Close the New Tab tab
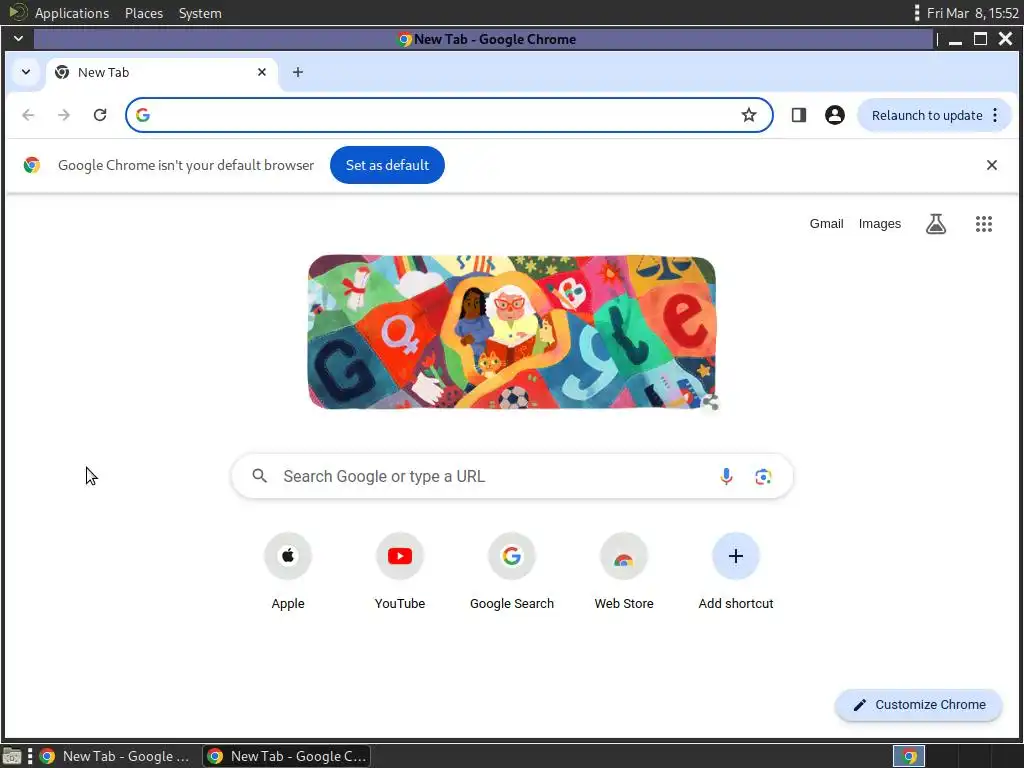 [262, 72]
